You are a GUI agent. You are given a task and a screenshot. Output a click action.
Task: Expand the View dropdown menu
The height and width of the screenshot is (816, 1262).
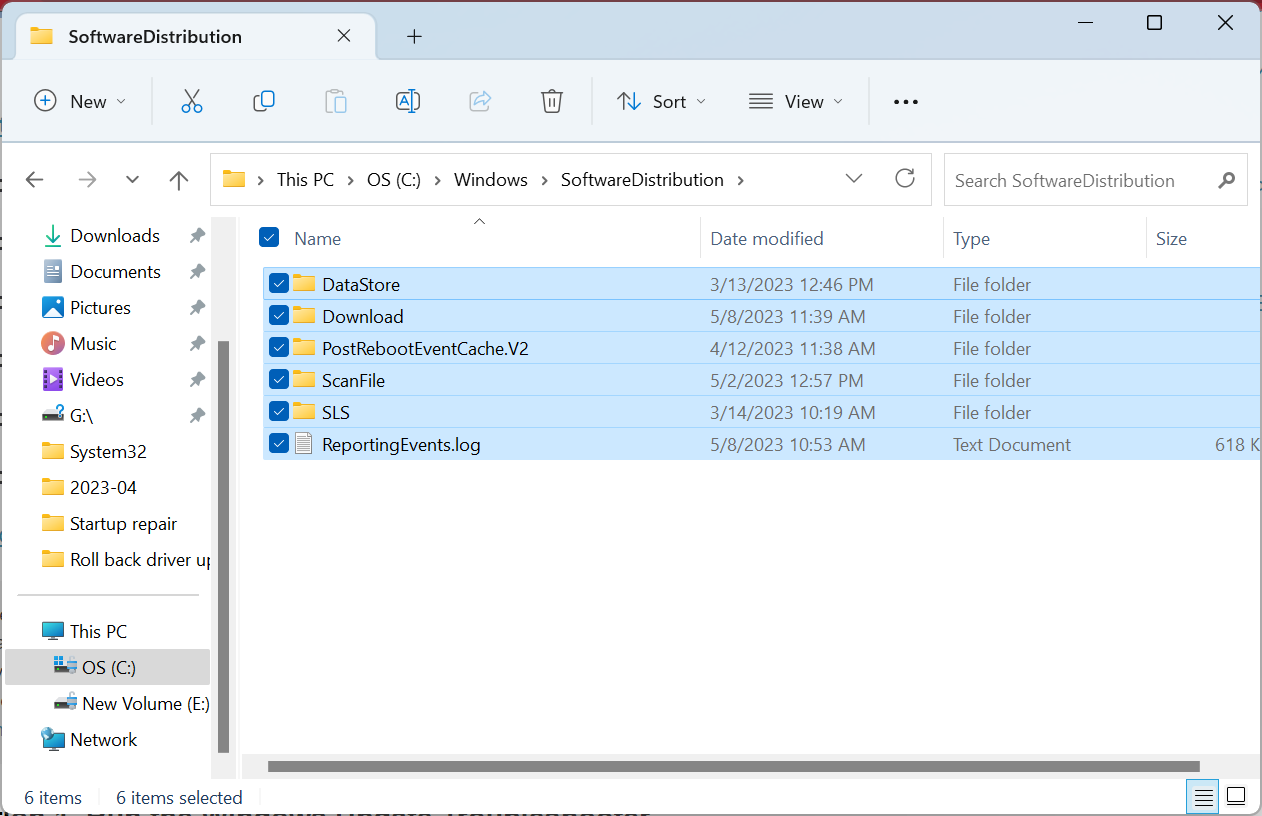[x=796, y=101]
